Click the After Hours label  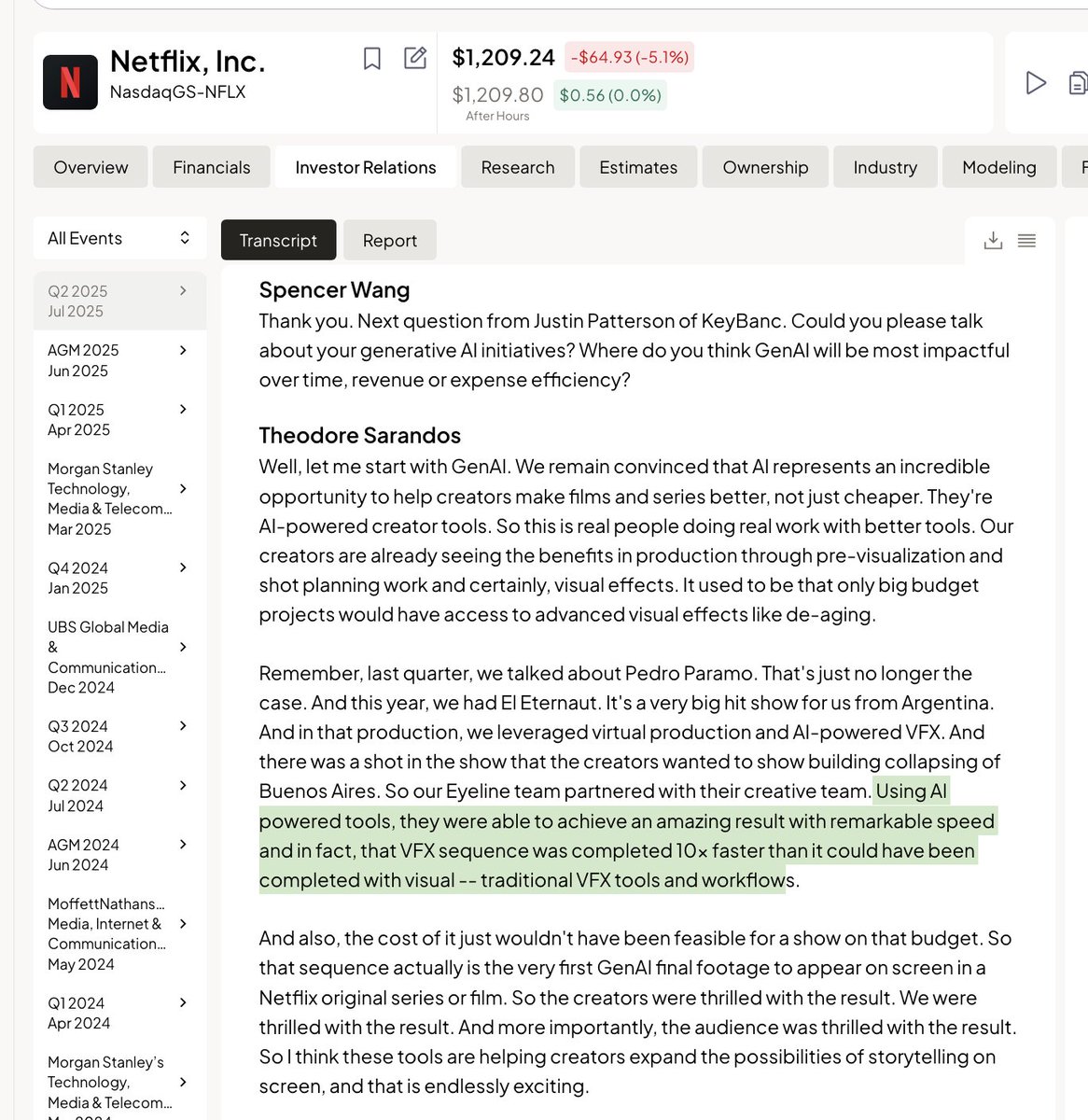tap(497, 116)
